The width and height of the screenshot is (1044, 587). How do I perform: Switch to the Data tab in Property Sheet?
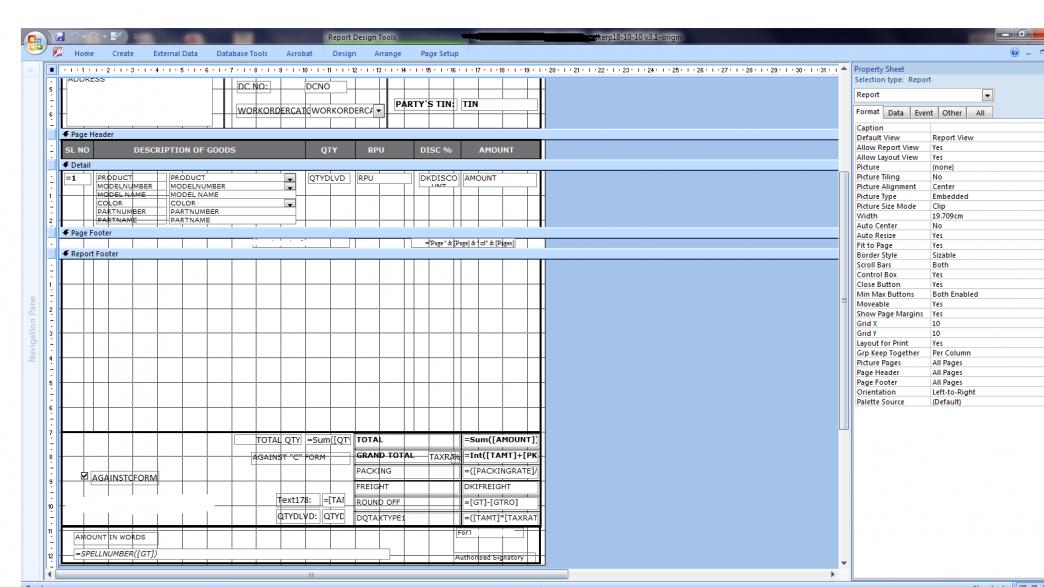tap(896, 113)
